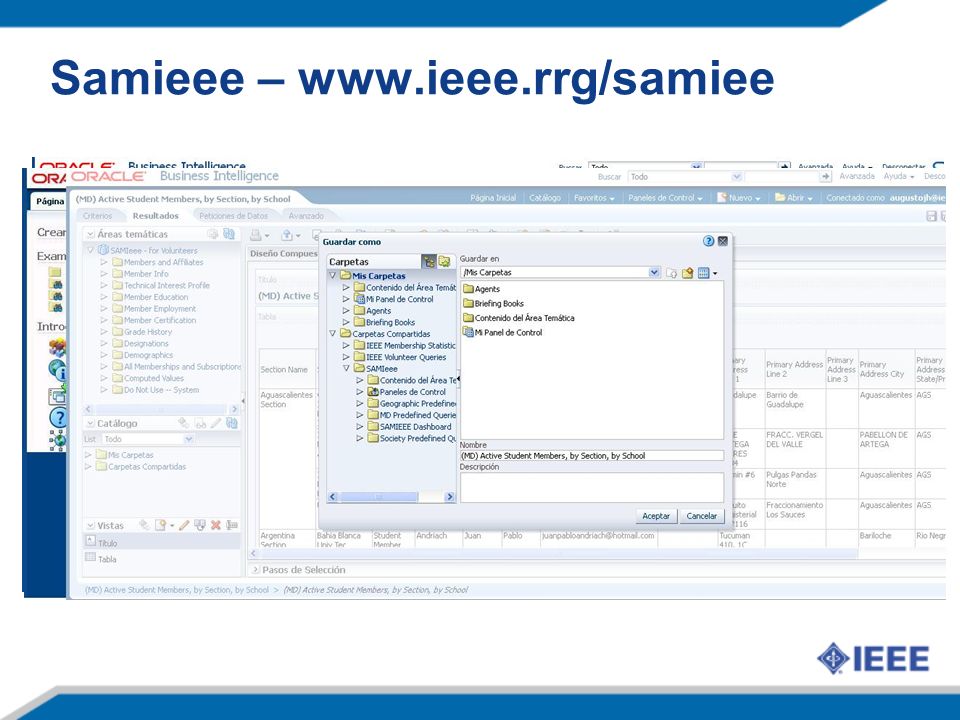Expand IEEE Membership Statistics folder
The height and width of the screenshot is (720, 960).
click(x=347, y=345)
